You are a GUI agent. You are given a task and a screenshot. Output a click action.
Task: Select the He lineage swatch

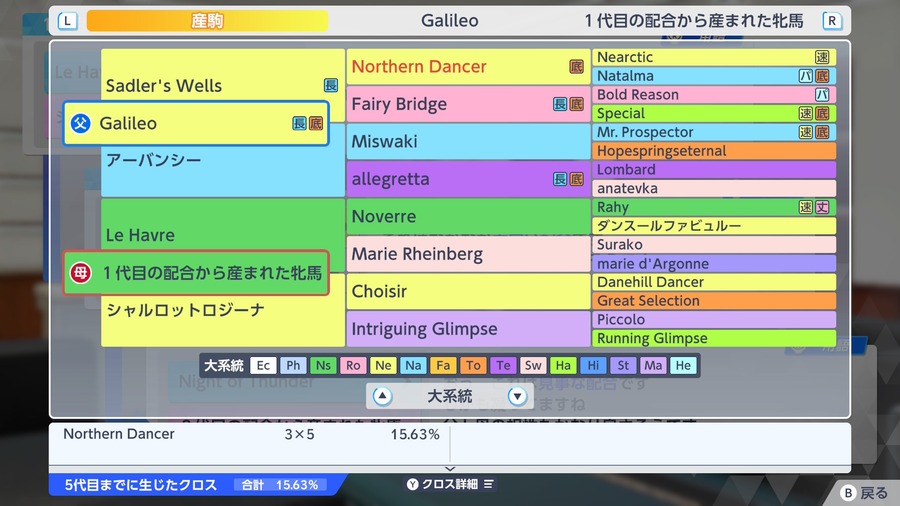pos(683,365)
